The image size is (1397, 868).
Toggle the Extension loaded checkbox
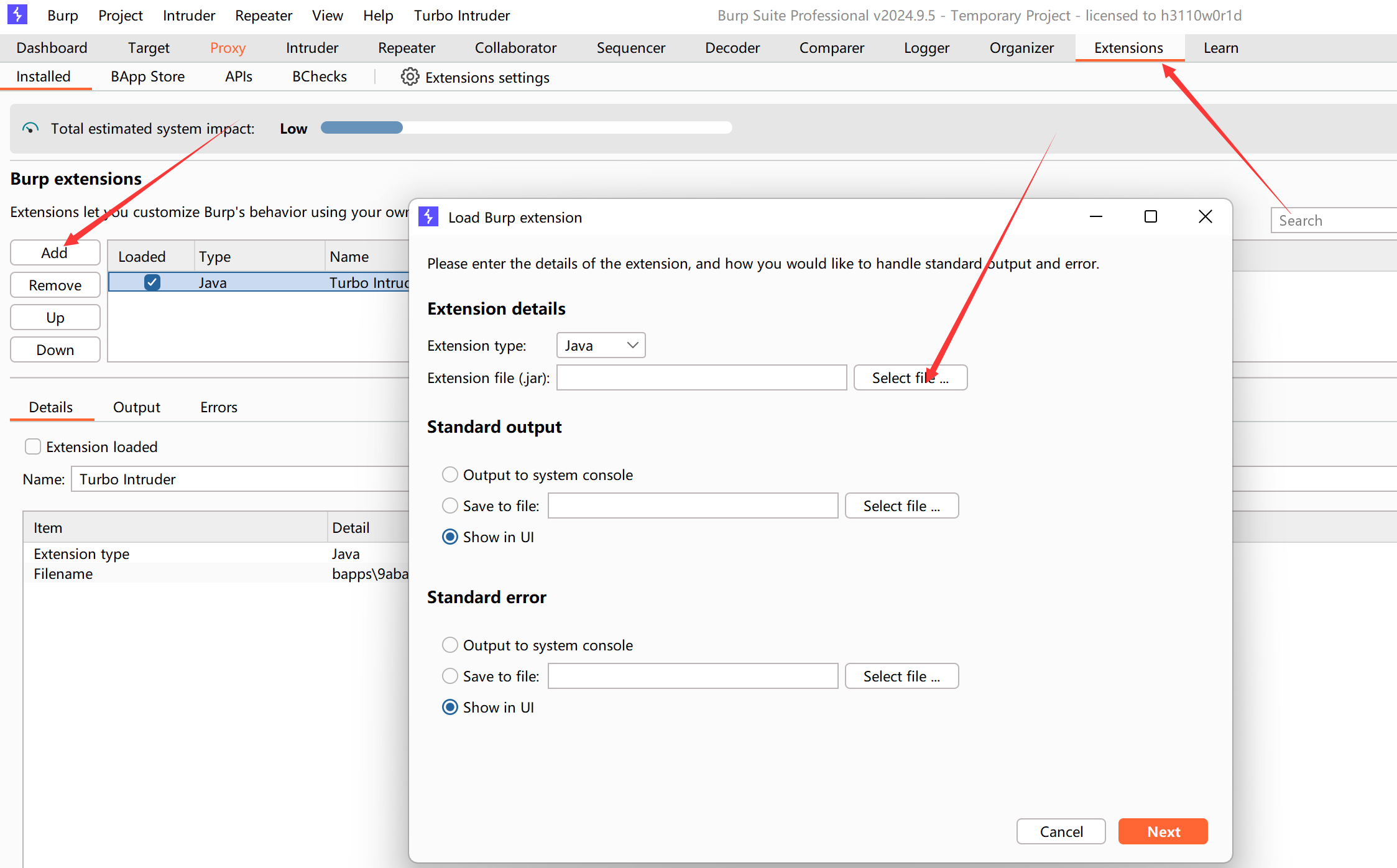(33, 446)
